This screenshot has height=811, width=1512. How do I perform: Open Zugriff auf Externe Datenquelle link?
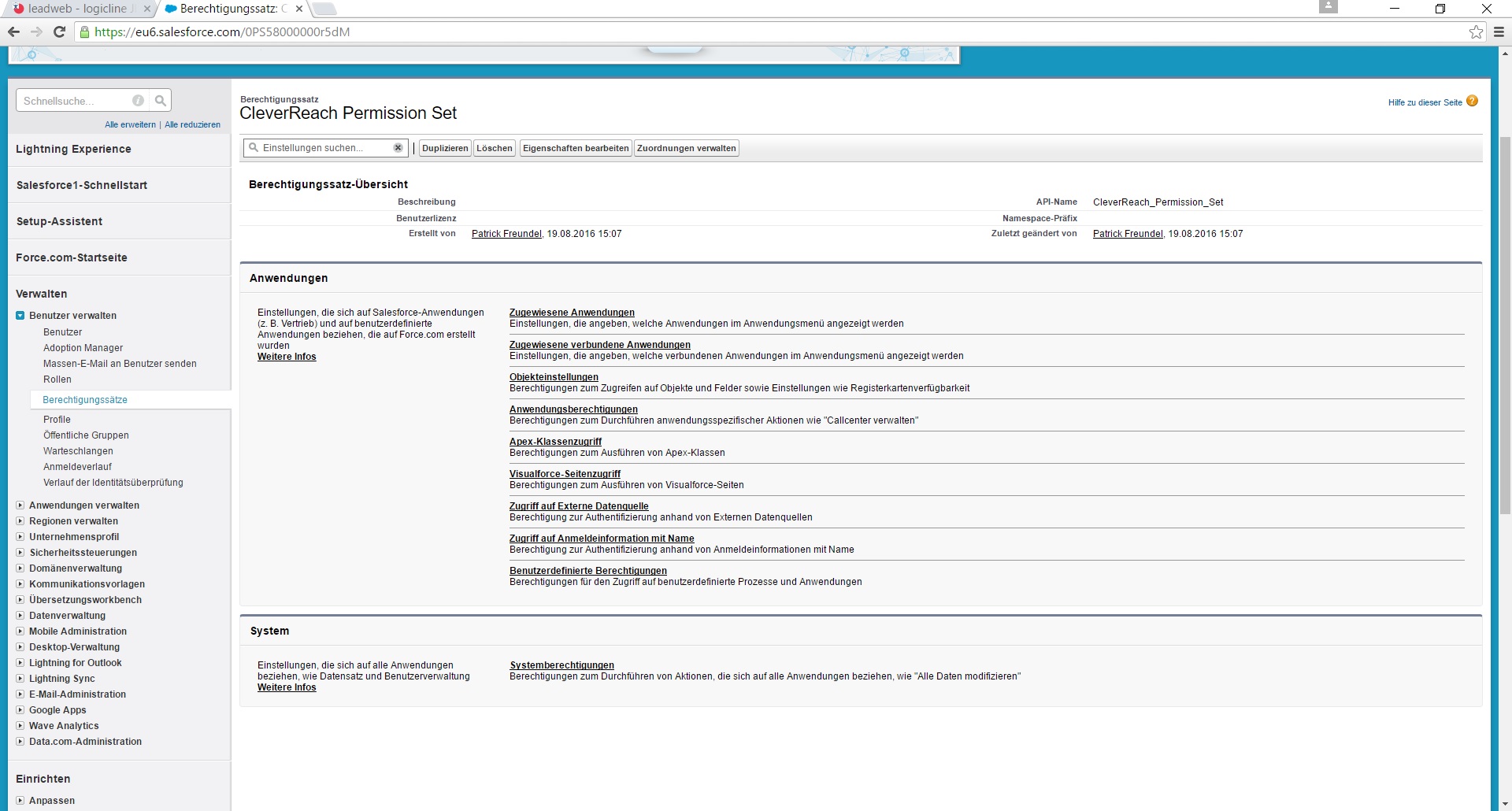(x=579, y=506)
